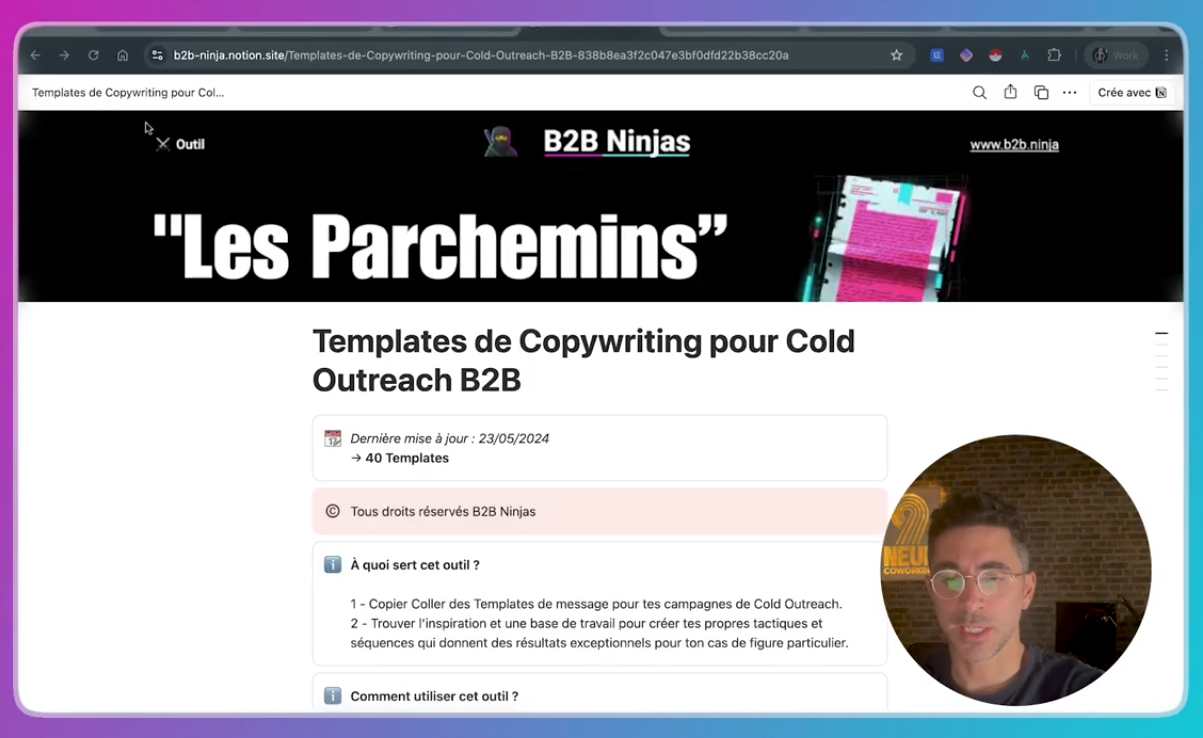Duplicate the Notion page icon
This screenshot has height=738, width=1203.
coord(1041,93)
